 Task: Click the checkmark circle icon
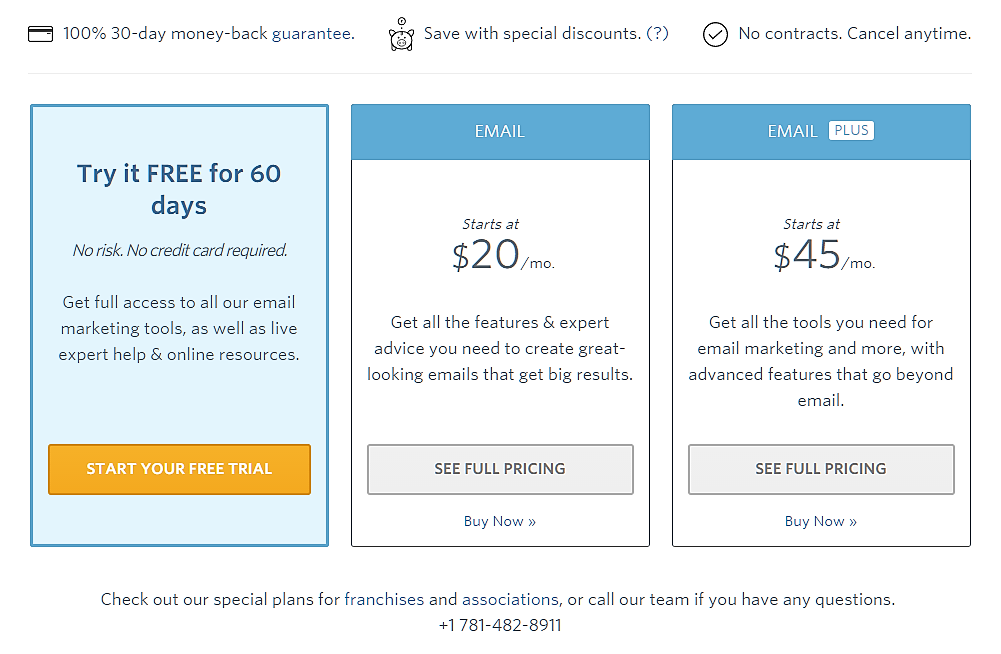[x=715, y=35]
